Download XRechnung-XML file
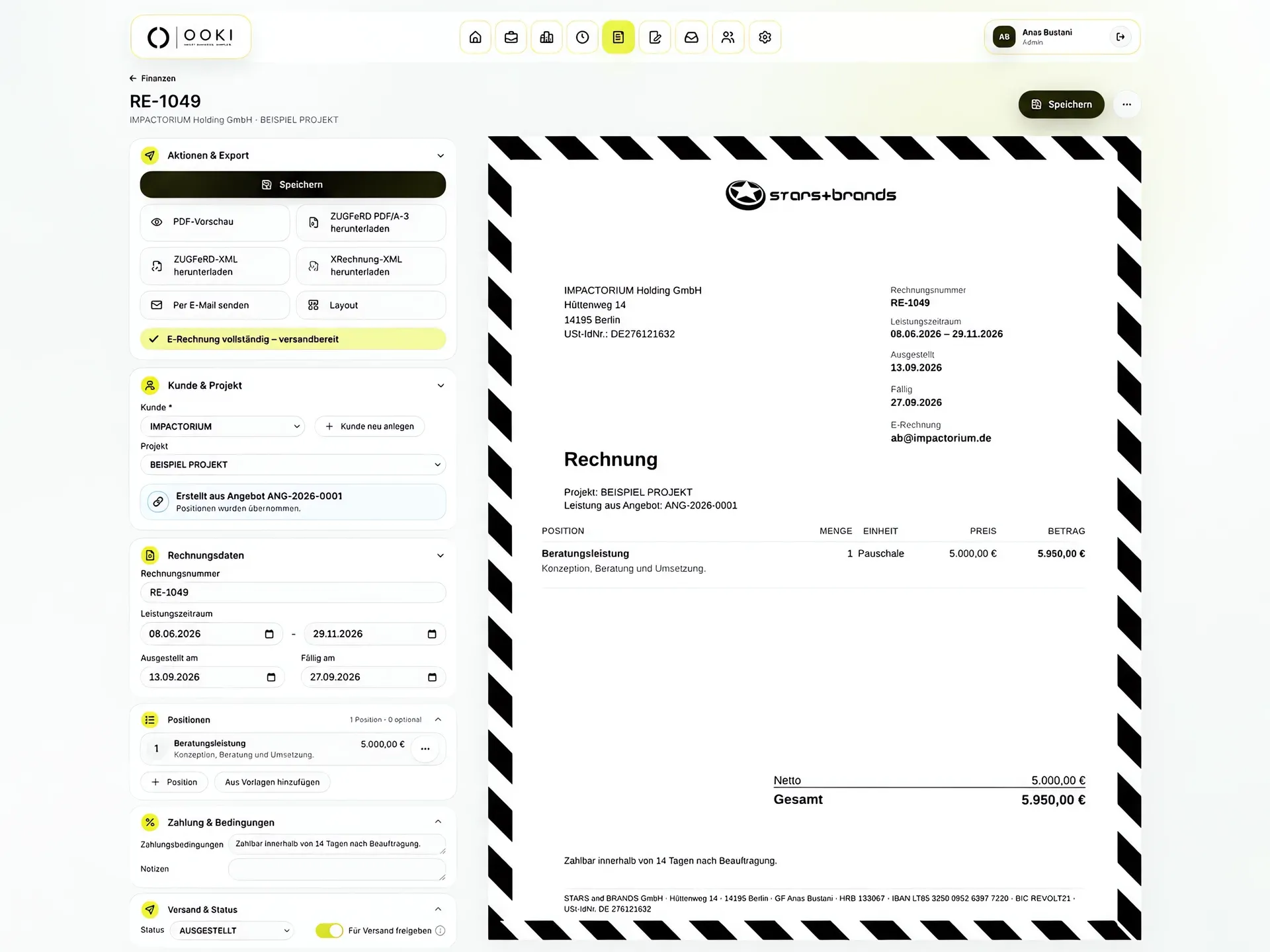 pyautogui.click(x=371, y=266)
